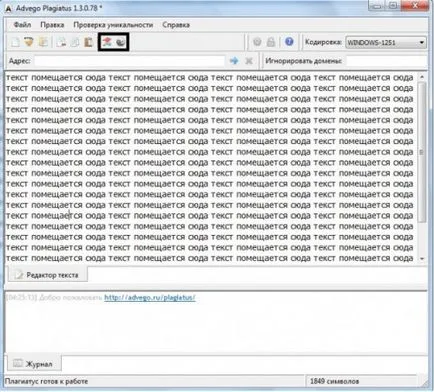The image size is (434, 392).
Task: Click into the Адрес input field
Action: pyautogui.click(x=129, y=61)
